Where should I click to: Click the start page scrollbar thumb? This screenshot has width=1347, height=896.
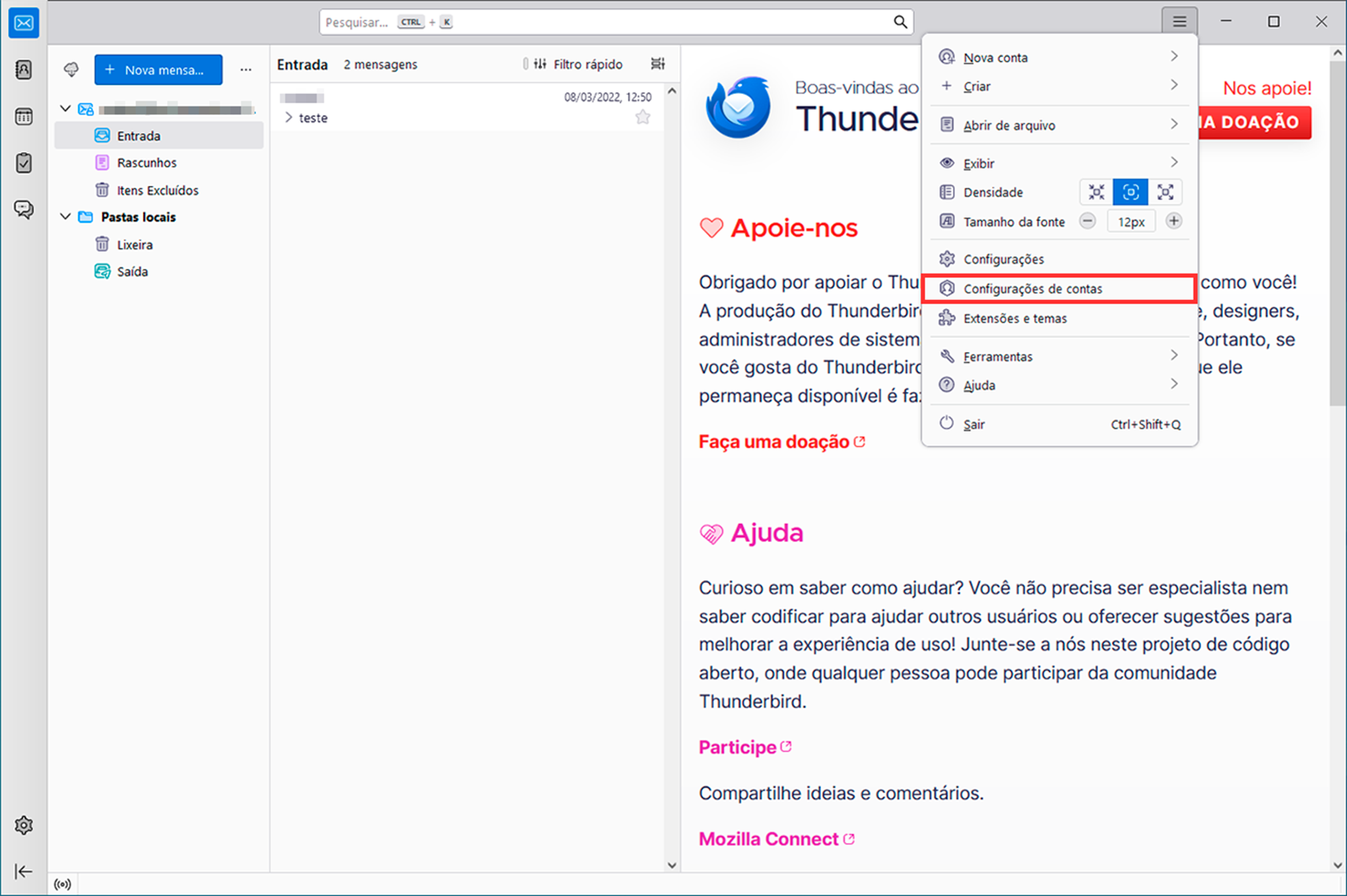(x=1338, y=233)
